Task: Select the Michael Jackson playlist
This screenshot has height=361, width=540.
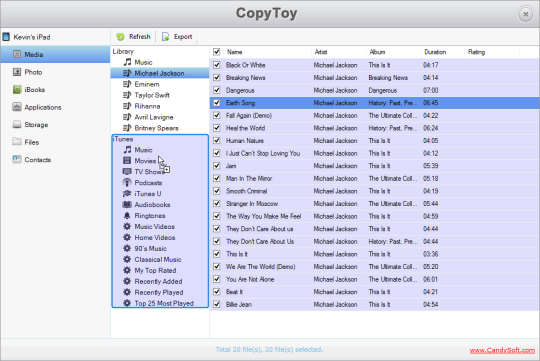Action: coord(160,73)
